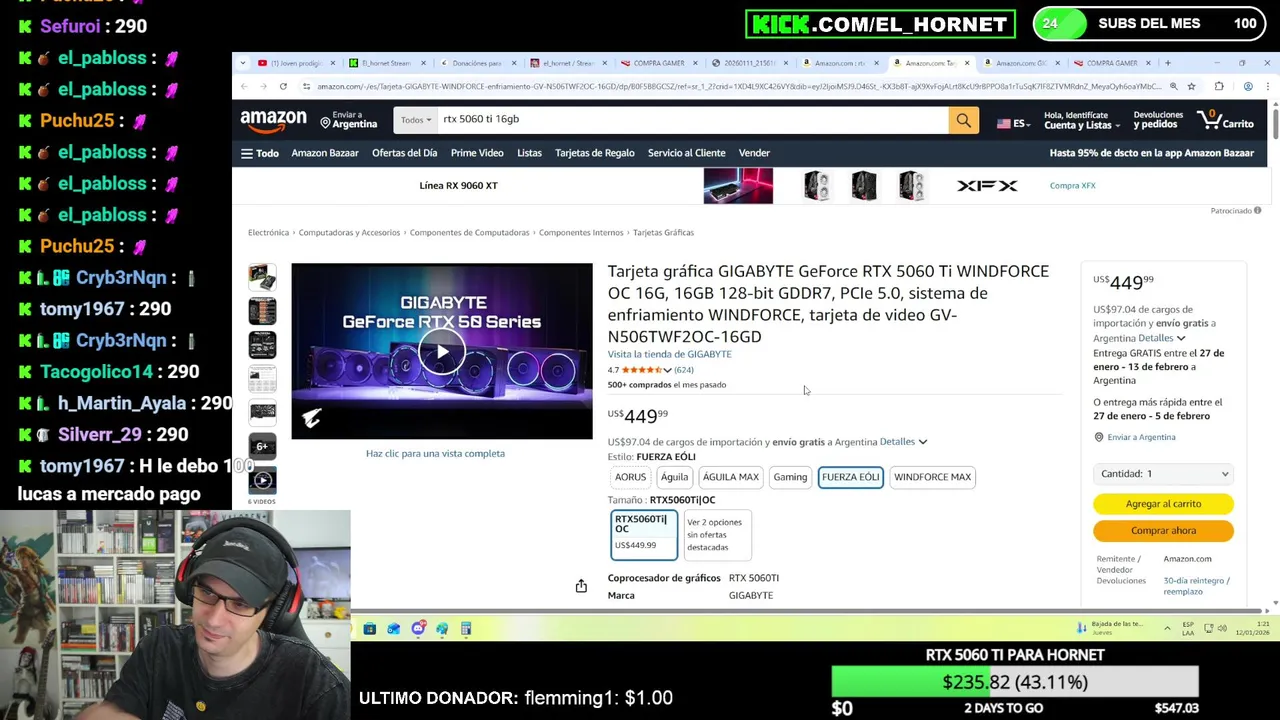Select the RTX5060Ti|OC size option

(x=644, y=534)
